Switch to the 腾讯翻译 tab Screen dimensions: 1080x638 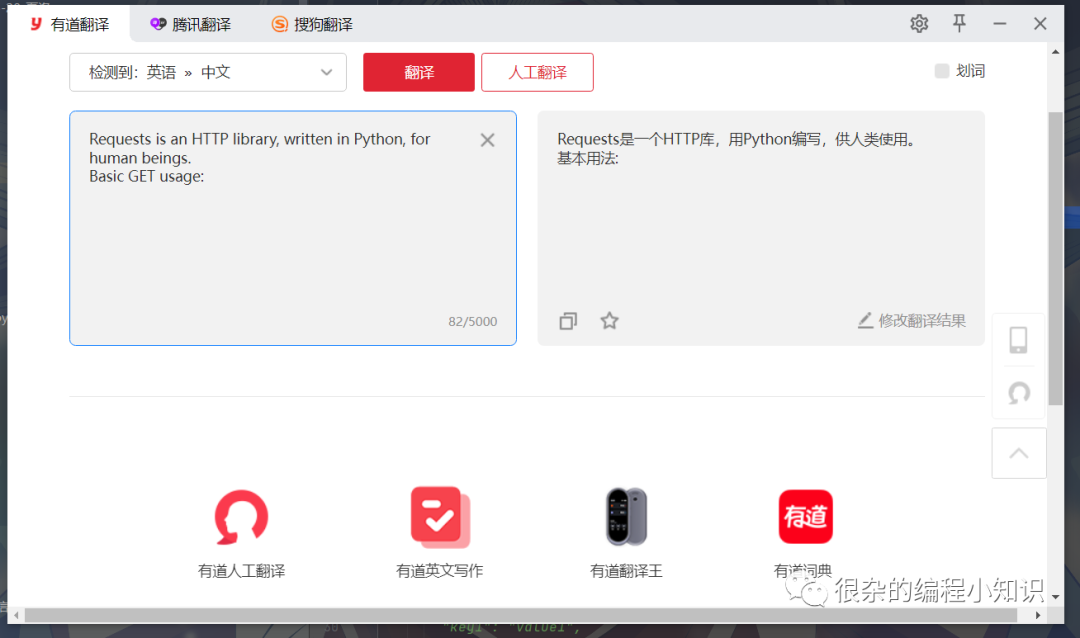click(x=191, y=25)
